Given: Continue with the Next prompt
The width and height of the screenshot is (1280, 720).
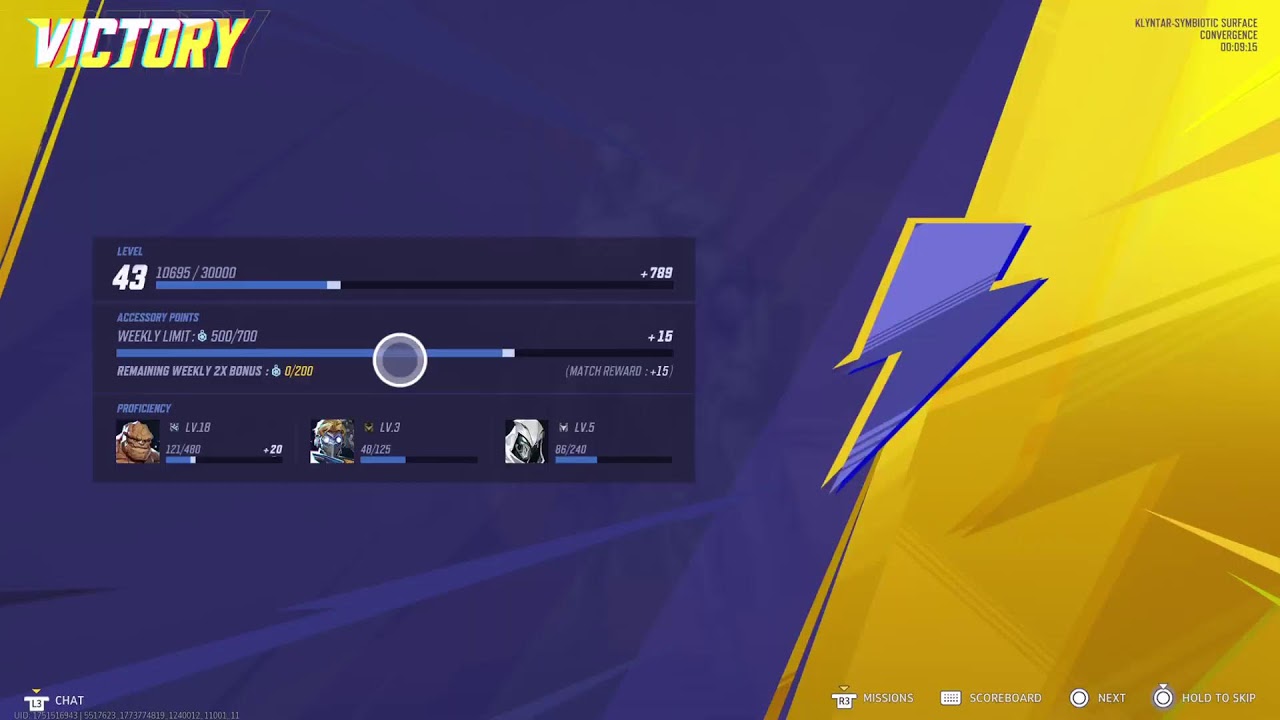Looking at the screenshot, I should coord(1097,698).
